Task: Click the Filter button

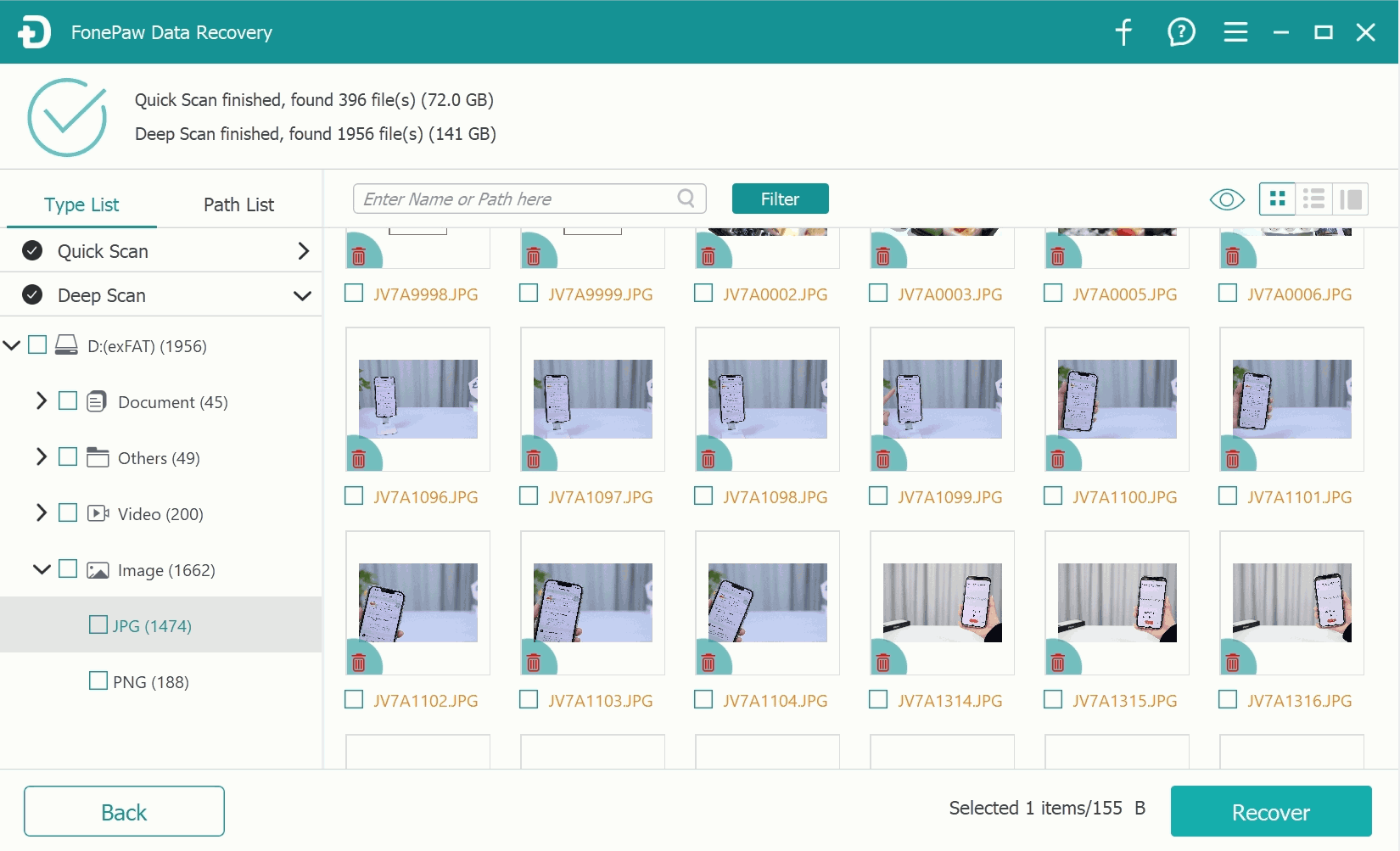Action: coord(780,199)
